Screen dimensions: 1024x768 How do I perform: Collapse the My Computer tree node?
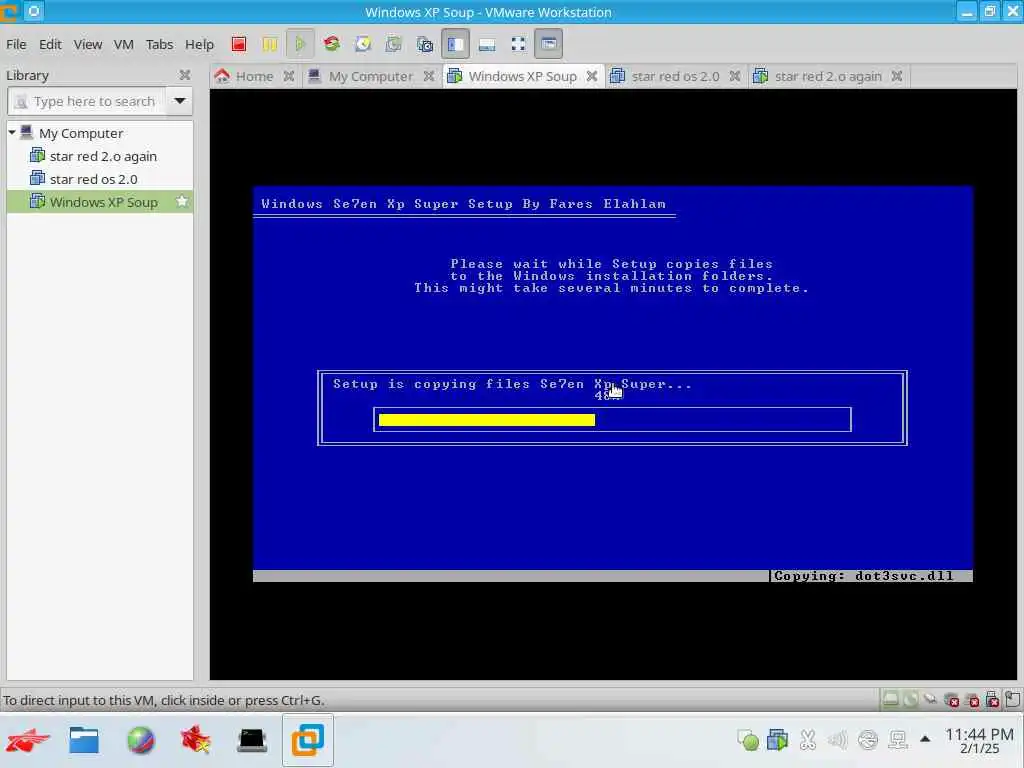click(12, 133)
